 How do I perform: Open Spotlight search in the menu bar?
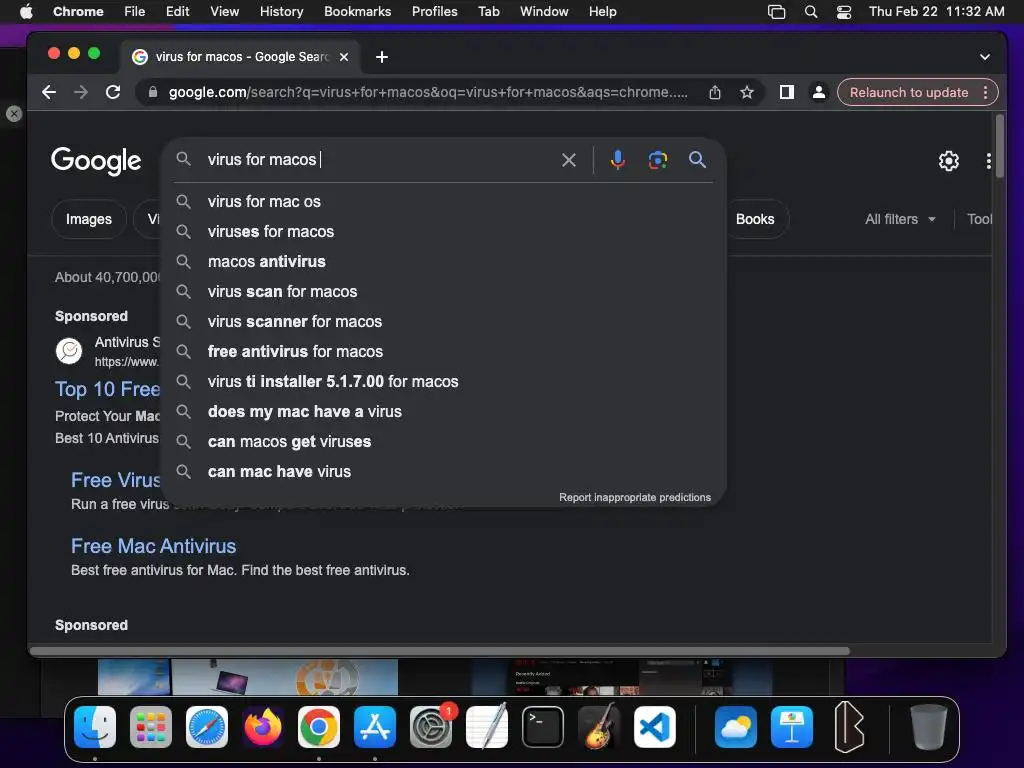[810, 12]
